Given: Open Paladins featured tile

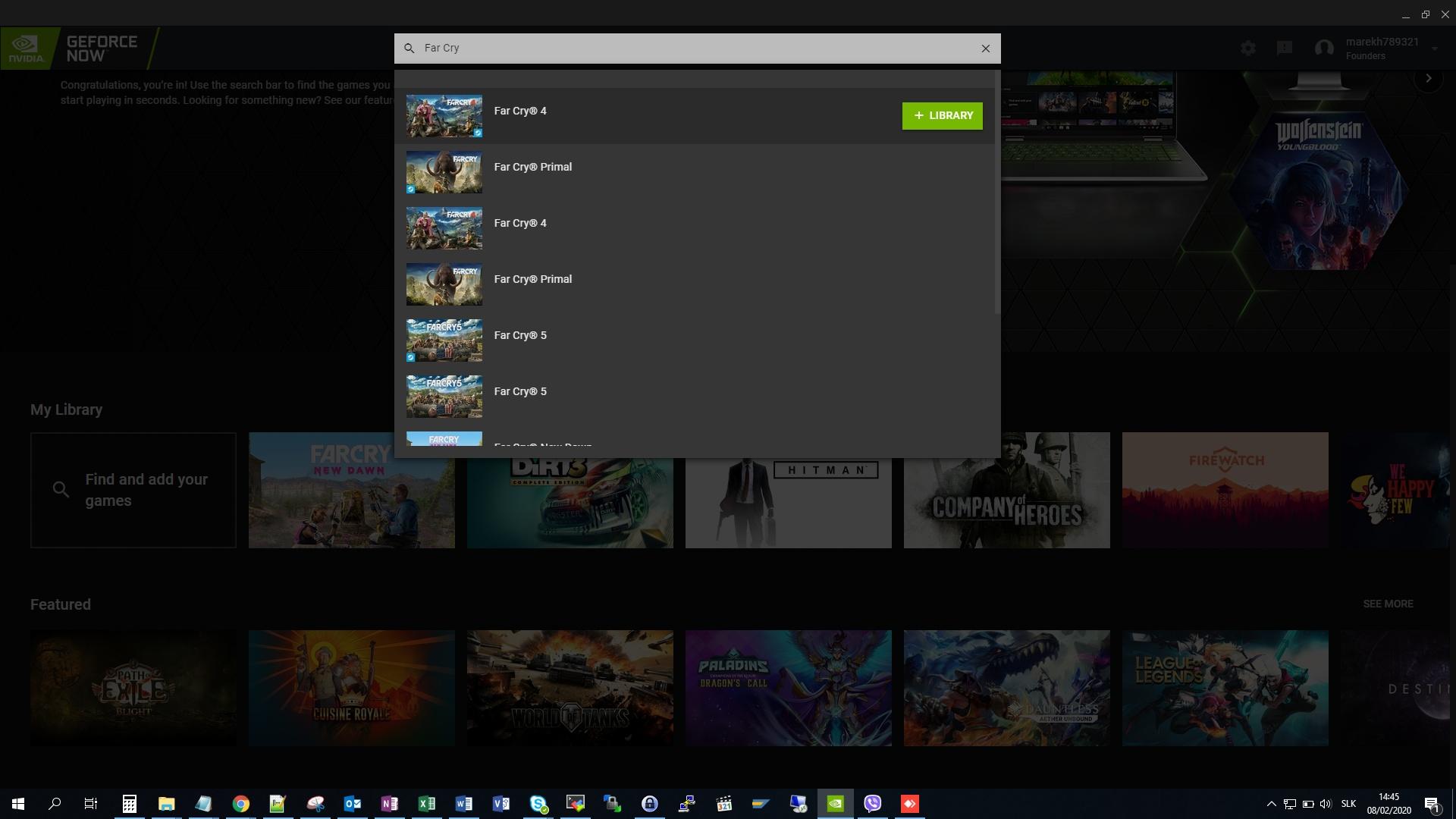Looking at the screenshot, I should tap(789, 688).
